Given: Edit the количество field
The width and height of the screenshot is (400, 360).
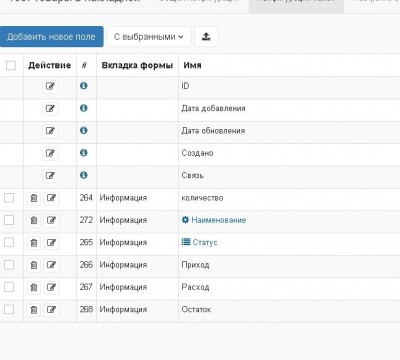Looking at the screenshot, I should click(51, 198).
